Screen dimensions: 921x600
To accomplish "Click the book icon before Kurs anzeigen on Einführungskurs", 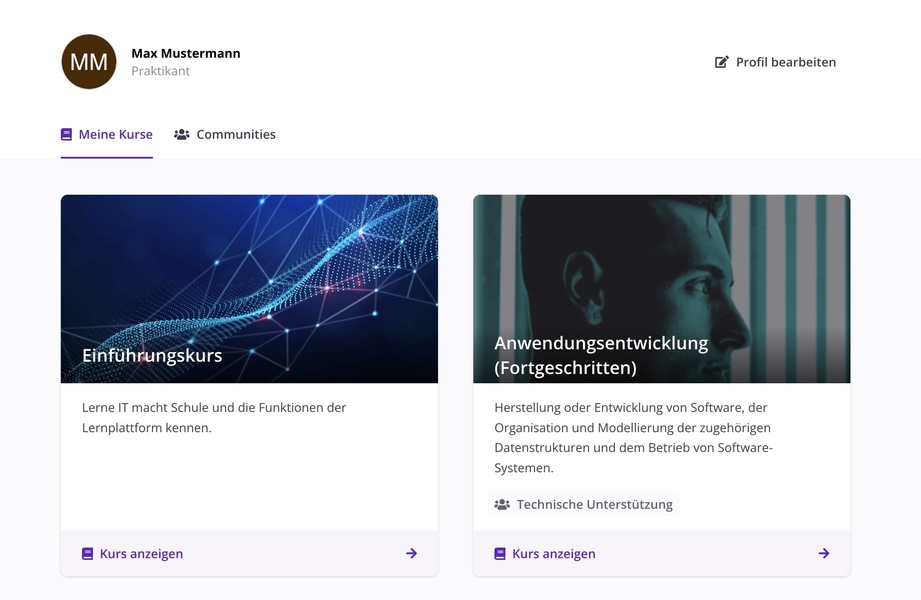I will [x=87, y=553].
